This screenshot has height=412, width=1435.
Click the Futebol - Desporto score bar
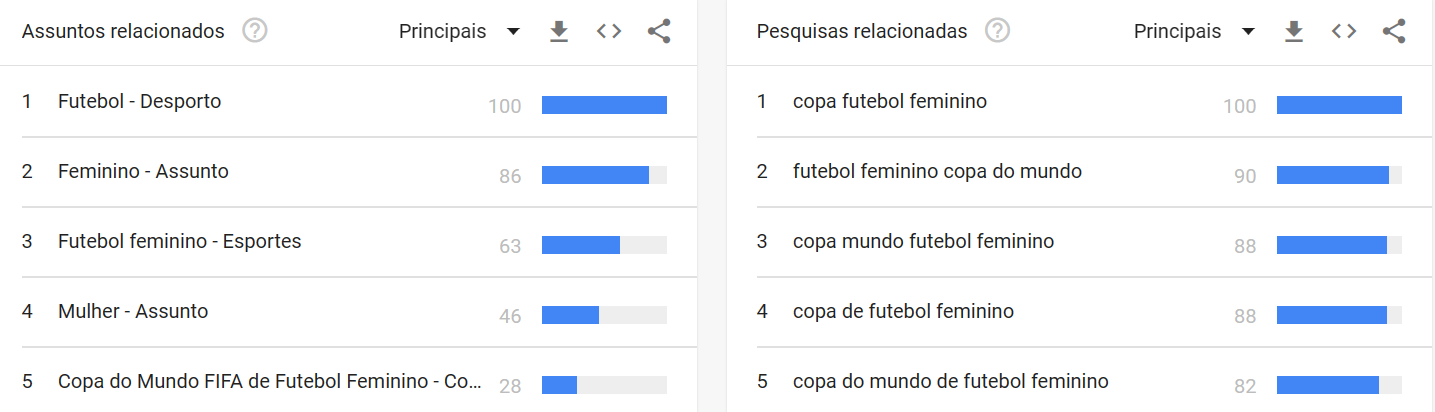[x=604, y=105]
